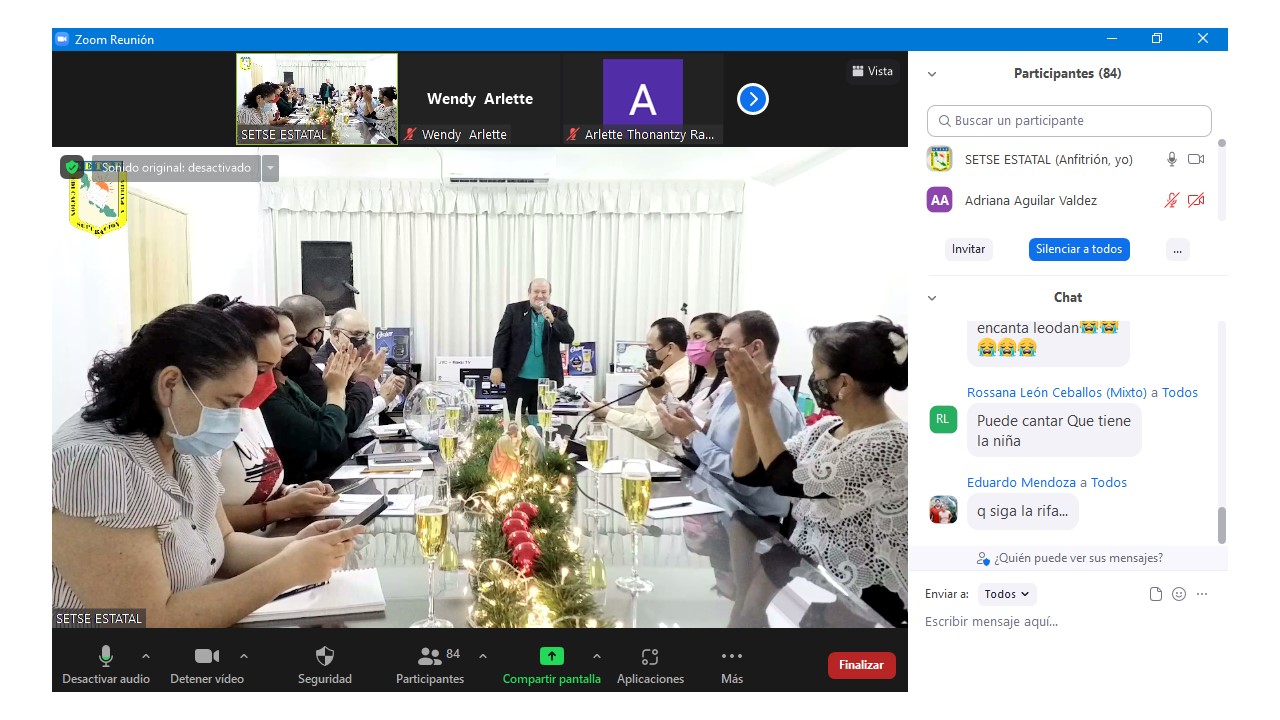Click the Desactivar audio microphone icon
This screenshot has width=1280, height=720.
coord(106,656)
